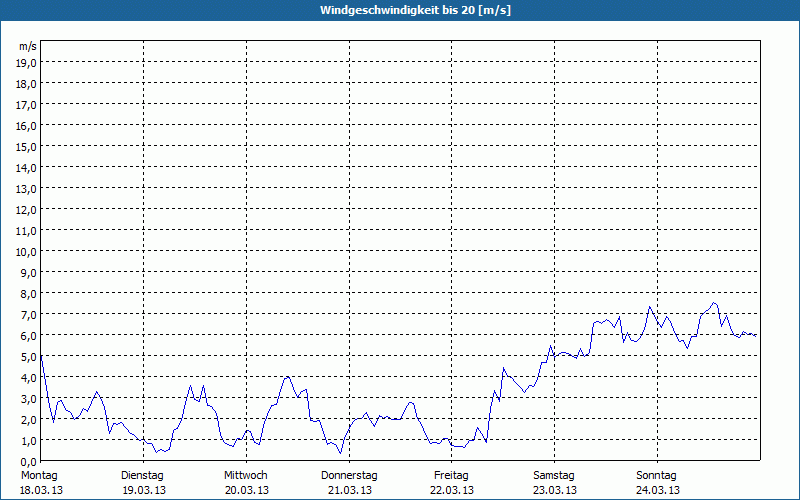Click the '8,0' y-axis label

[x=29, y=293]
